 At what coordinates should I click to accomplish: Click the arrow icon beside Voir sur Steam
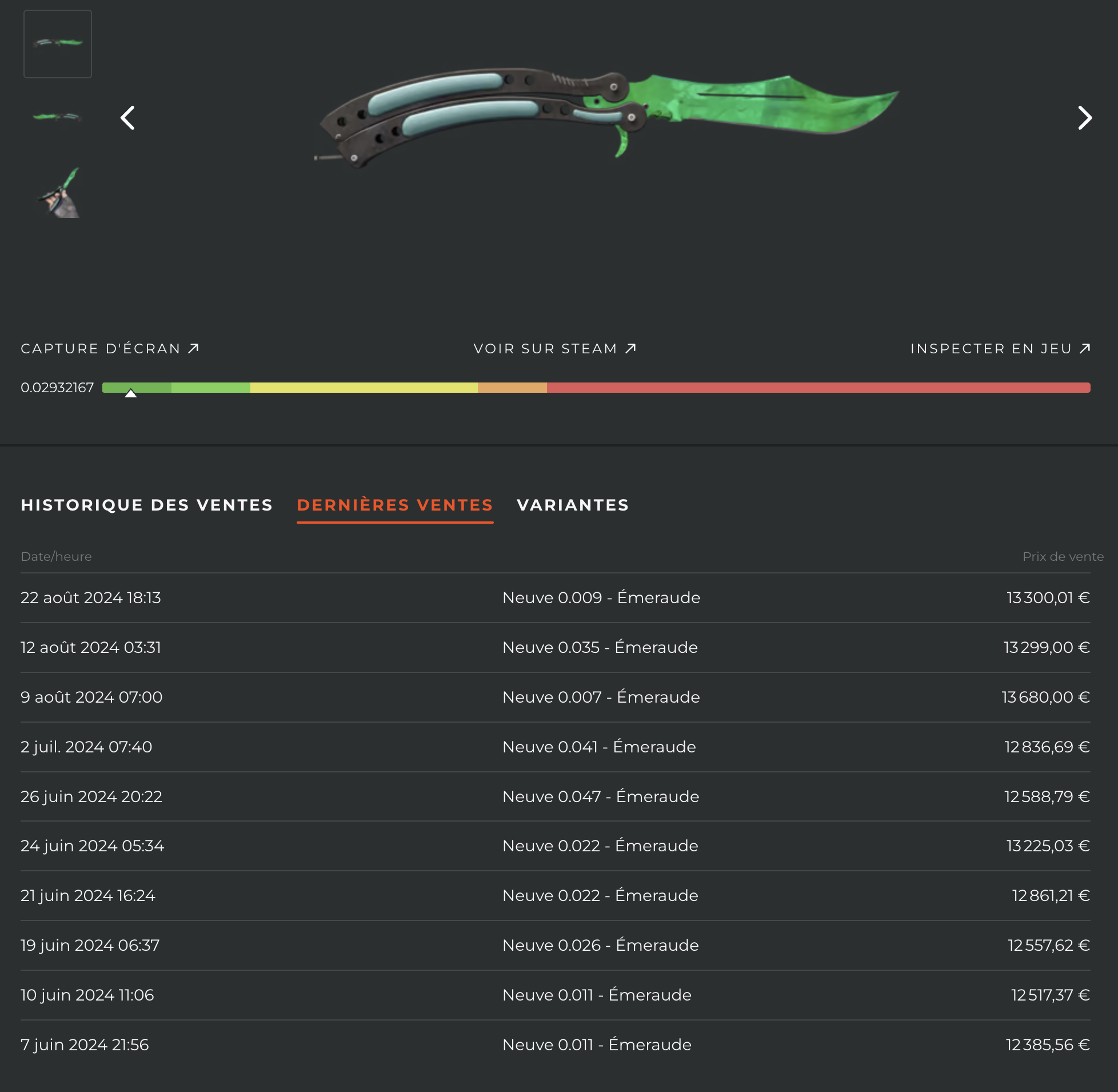630,348
